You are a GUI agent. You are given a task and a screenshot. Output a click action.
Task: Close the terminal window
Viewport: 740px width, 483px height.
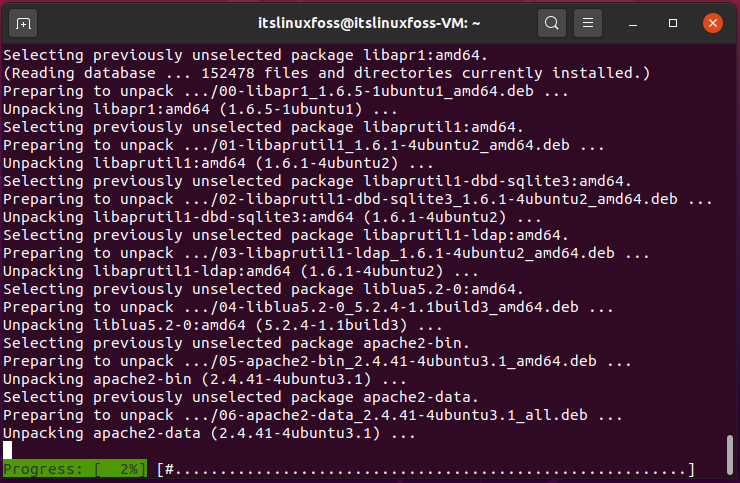[713, 23]
